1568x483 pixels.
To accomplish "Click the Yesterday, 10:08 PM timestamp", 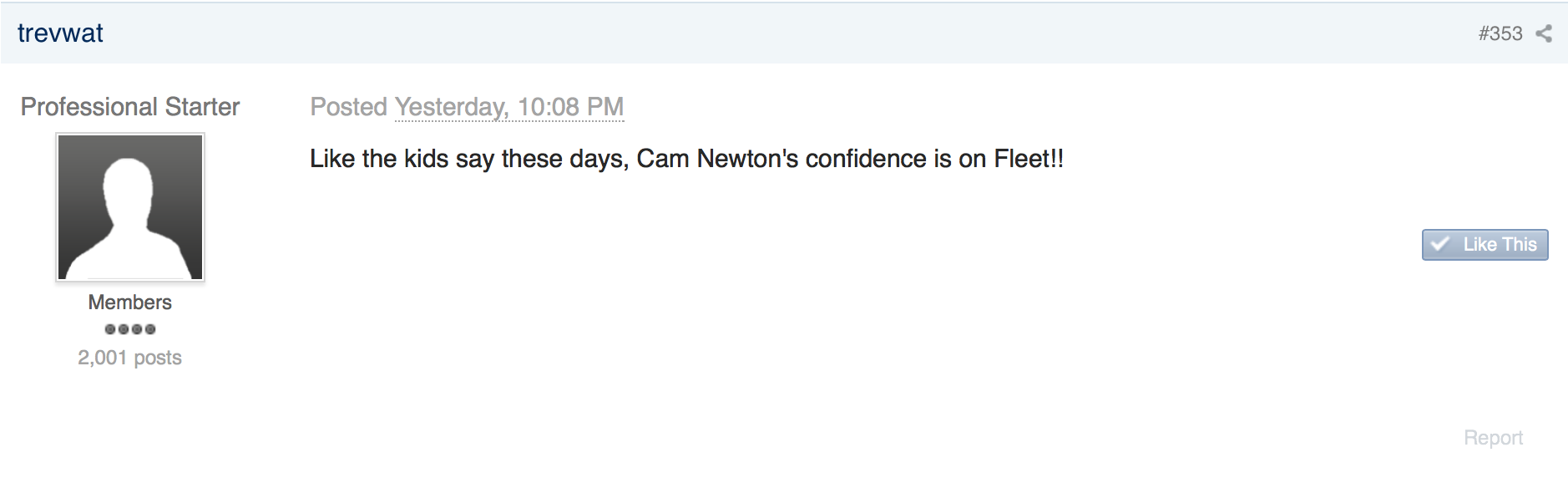I will (509, 107).
